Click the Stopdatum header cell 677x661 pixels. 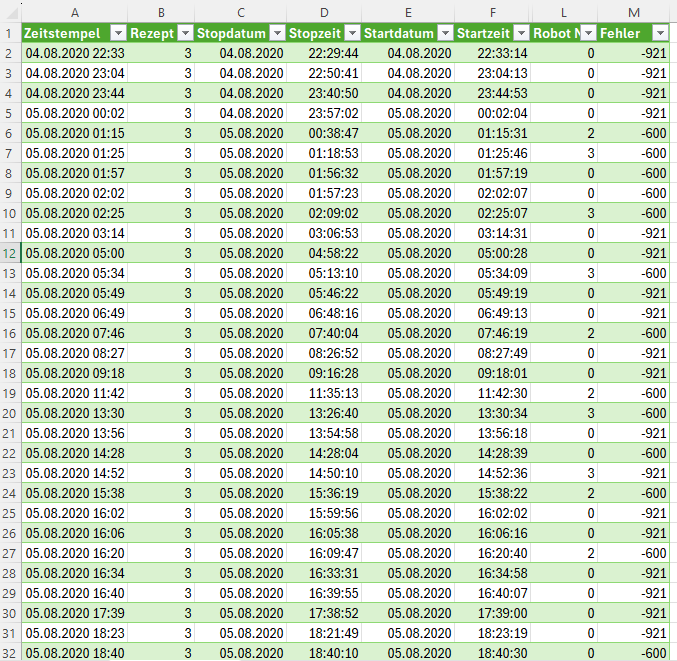240,33
